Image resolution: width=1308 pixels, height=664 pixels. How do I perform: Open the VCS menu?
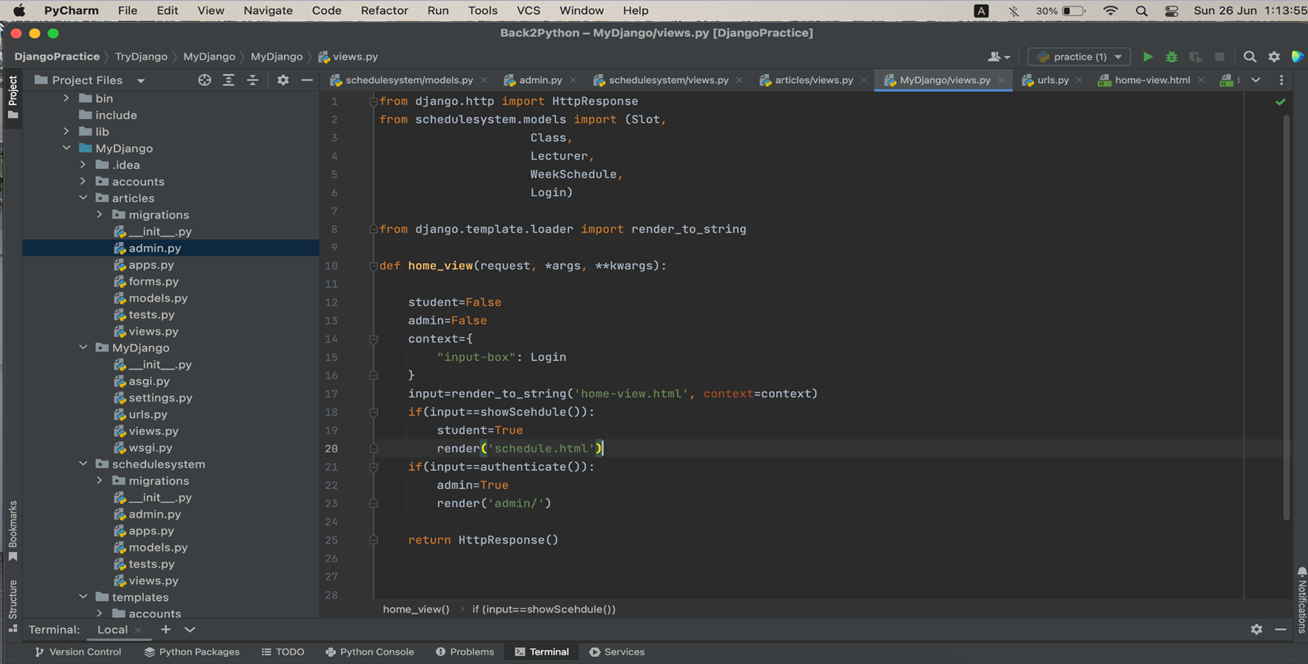coord(528,11)
